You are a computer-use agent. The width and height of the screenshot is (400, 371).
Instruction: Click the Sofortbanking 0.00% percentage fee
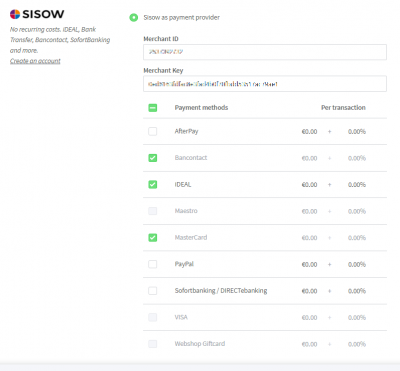(x=357, y=291)
